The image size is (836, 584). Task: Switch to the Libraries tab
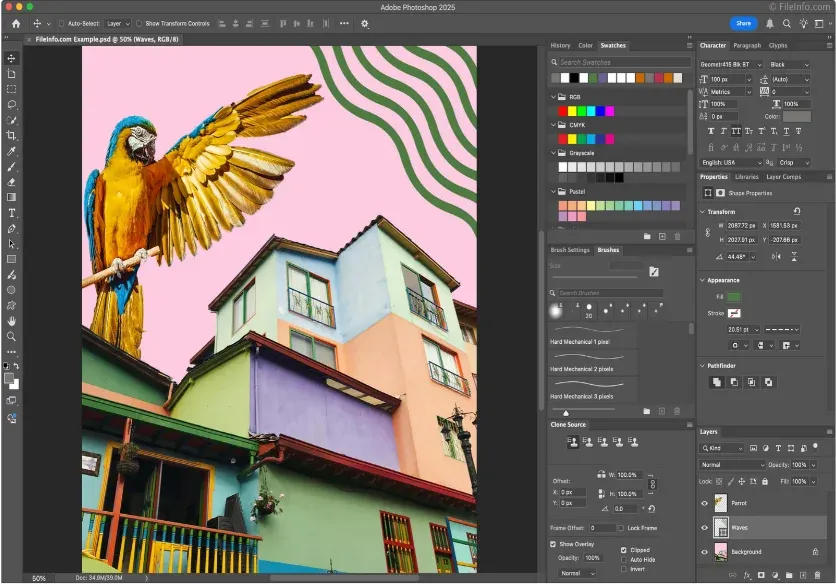click(746, 177)
